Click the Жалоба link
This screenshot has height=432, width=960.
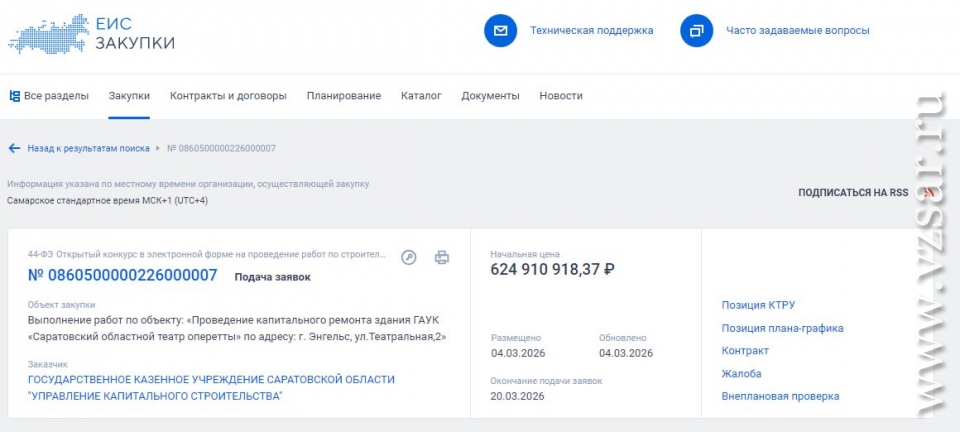click(741, 373)
